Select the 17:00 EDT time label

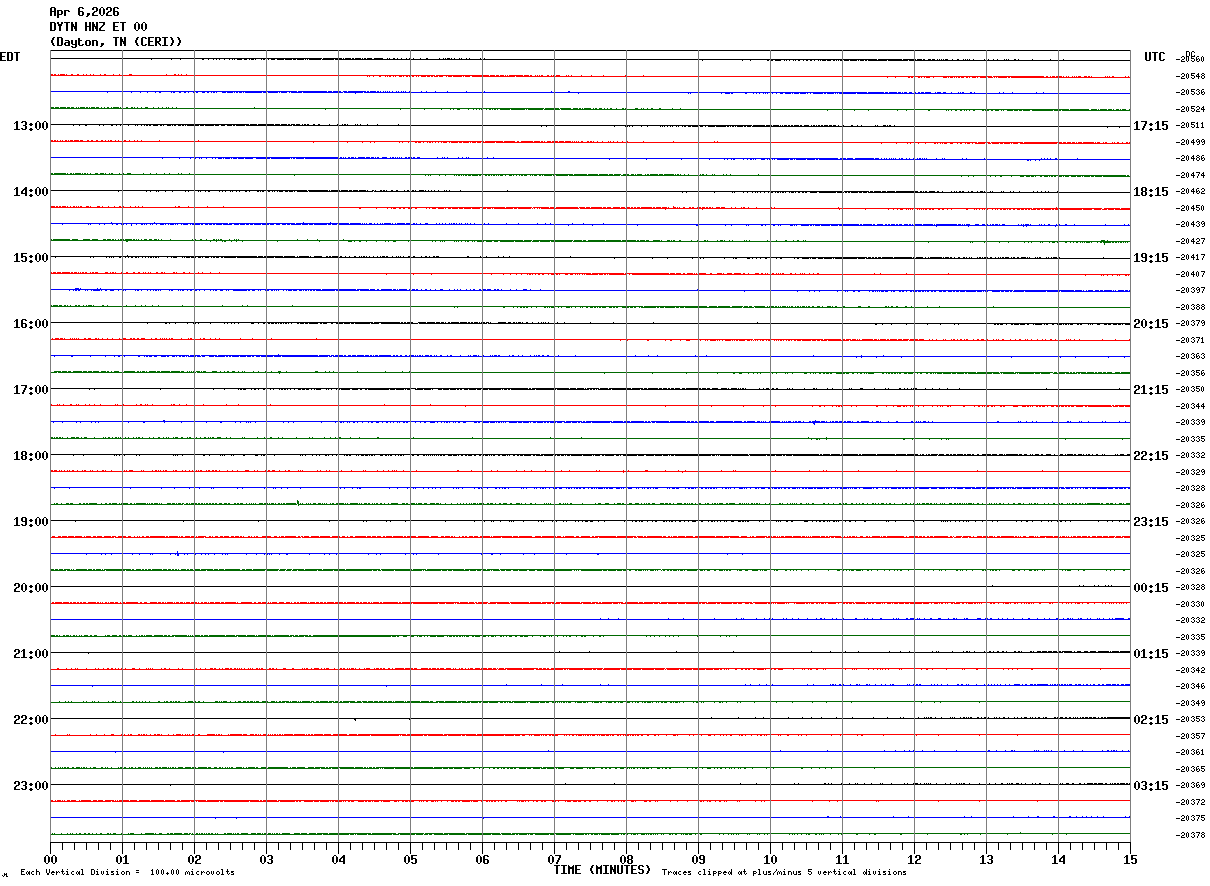(x=30, y=390)
